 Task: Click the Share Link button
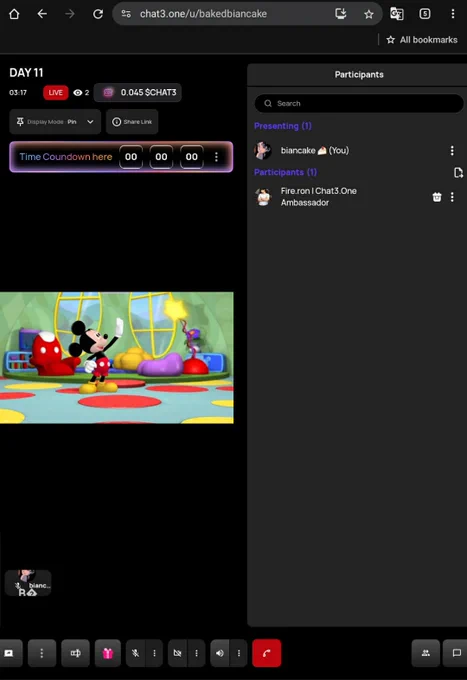(132, 122)
